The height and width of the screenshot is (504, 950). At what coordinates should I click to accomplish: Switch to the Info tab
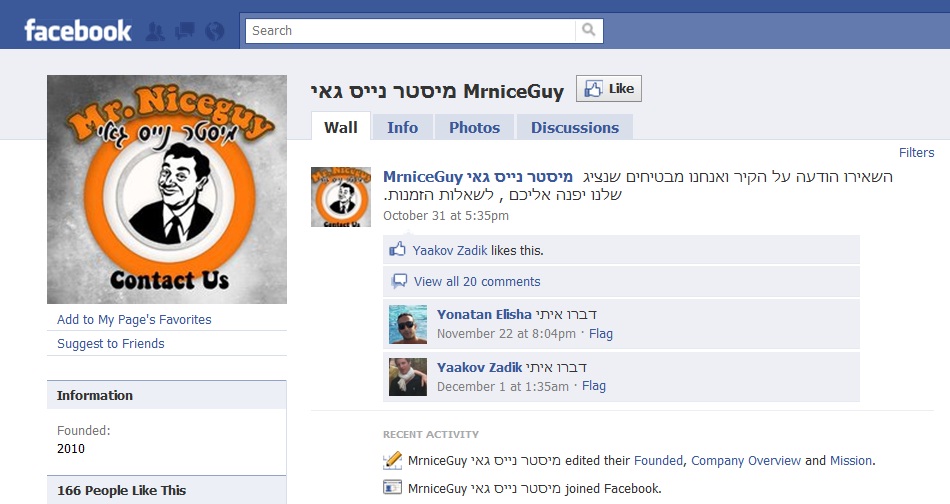(x=402, y=127)
